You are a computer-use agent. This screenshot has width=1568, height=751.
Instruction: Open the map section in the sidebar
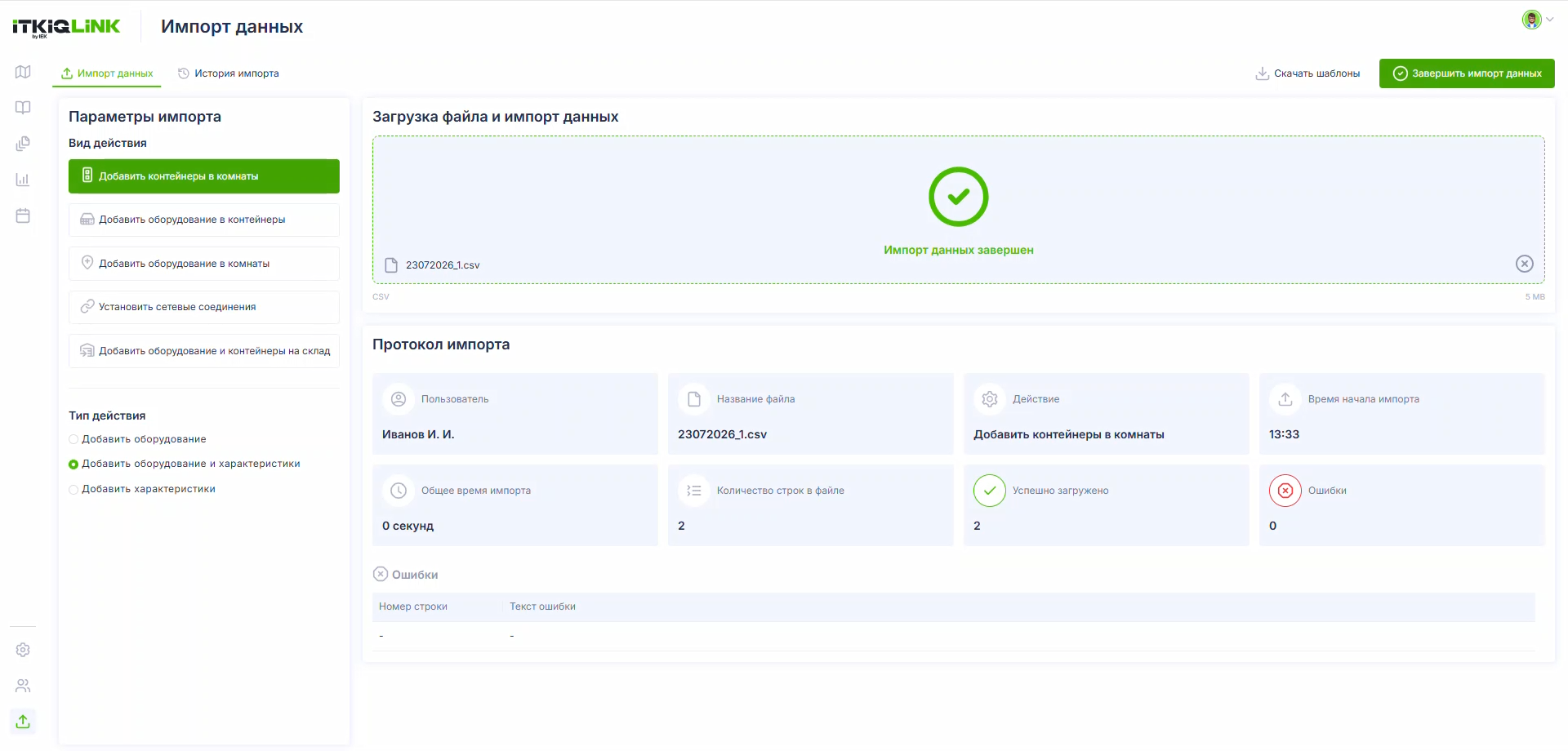tap(23, 72)
